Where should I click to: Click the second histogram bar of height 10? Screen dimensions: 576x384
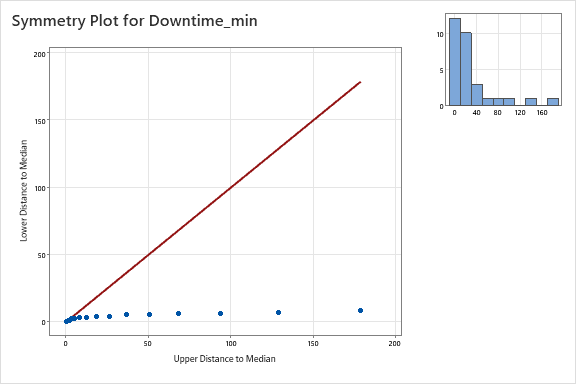[x=466, y=69]
